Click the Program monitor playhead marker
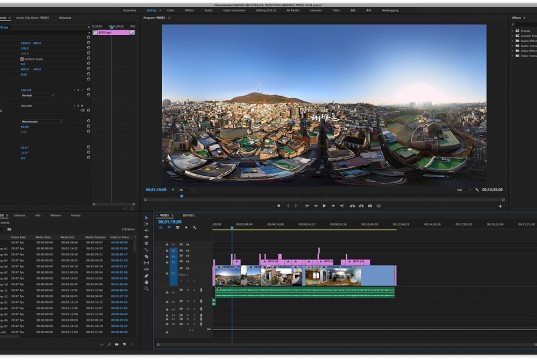This screenshot has height=360, width=537. (182, 196)
